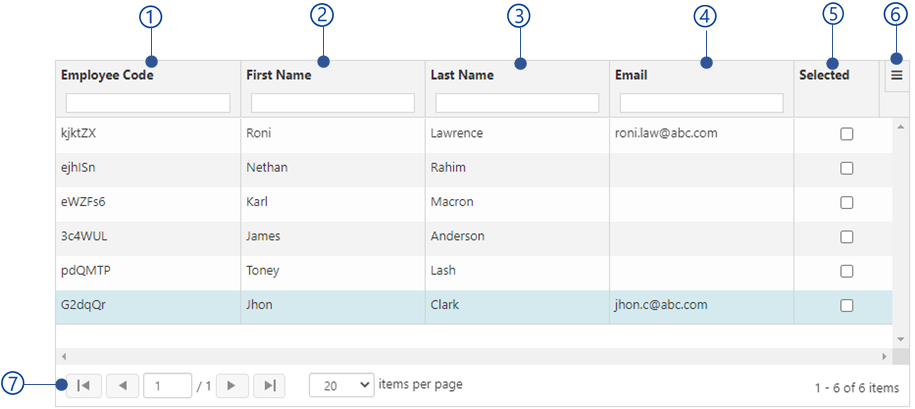
Task: Go to previous page arrow
Action: [123, 386]
